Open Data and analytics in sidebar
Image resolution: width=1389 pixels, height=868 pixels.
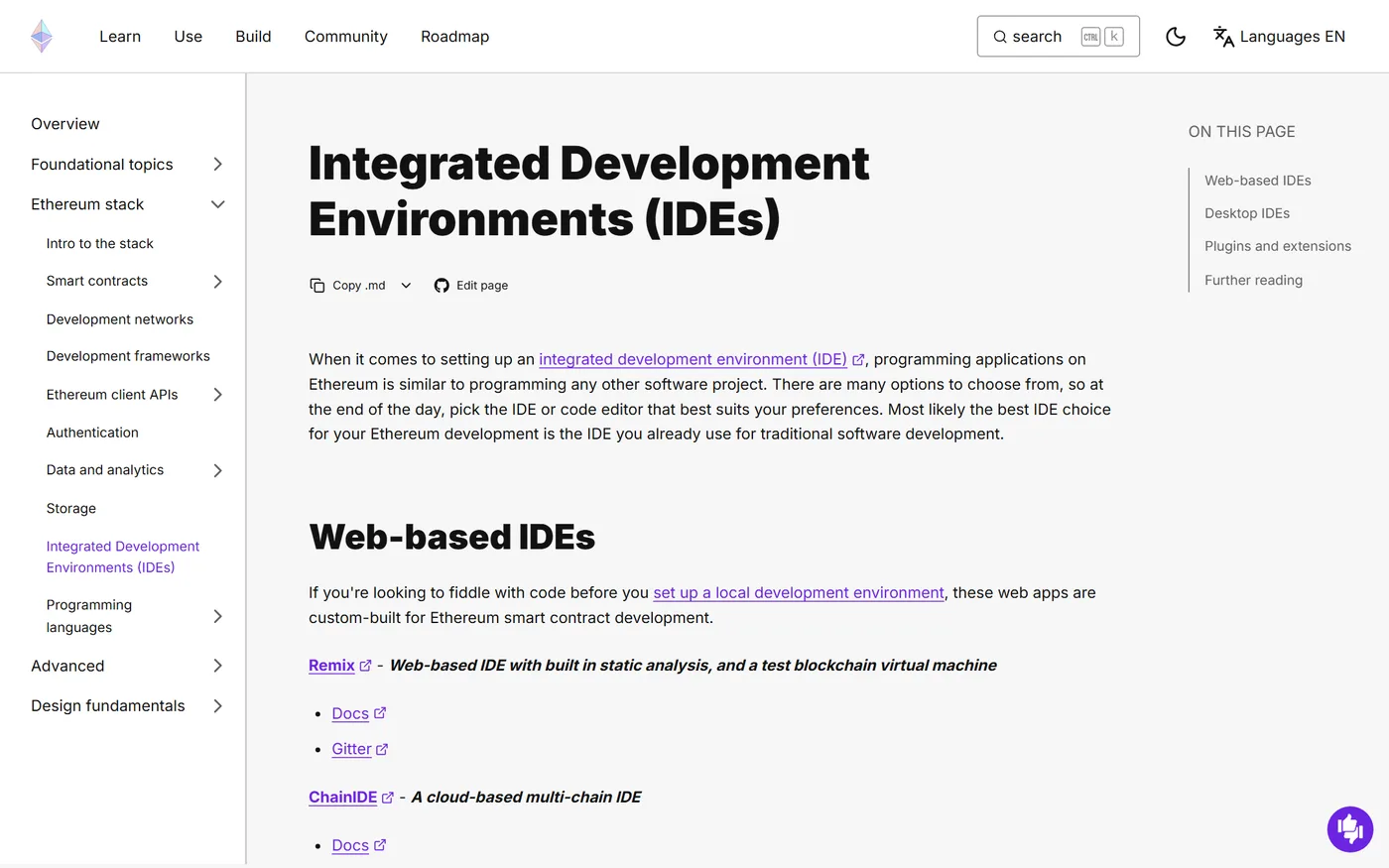(x=105, y=470)
